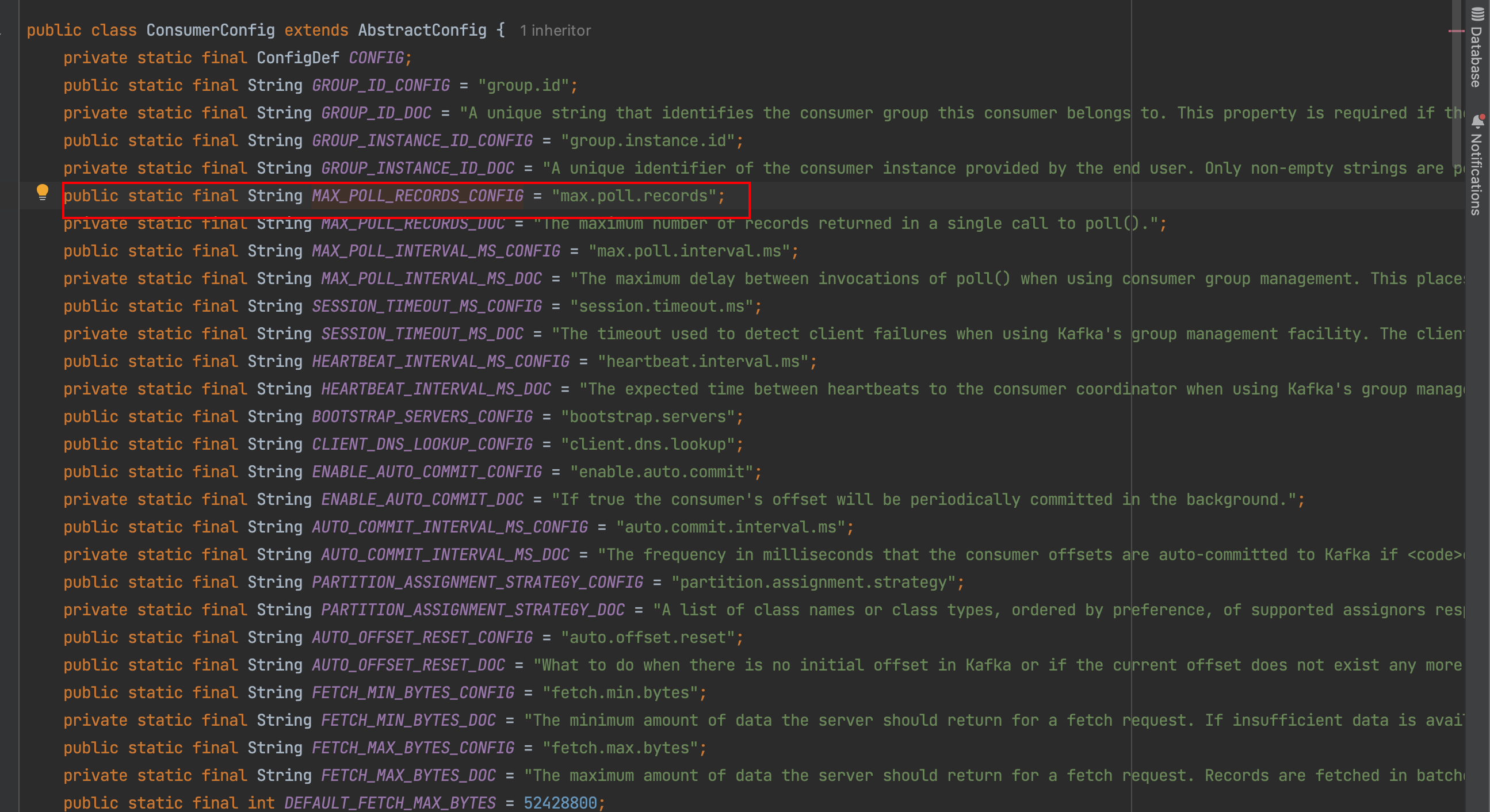Click the "max.poll.records" string literal
This screenshot has height=812, width=1490.
point(634,196)
